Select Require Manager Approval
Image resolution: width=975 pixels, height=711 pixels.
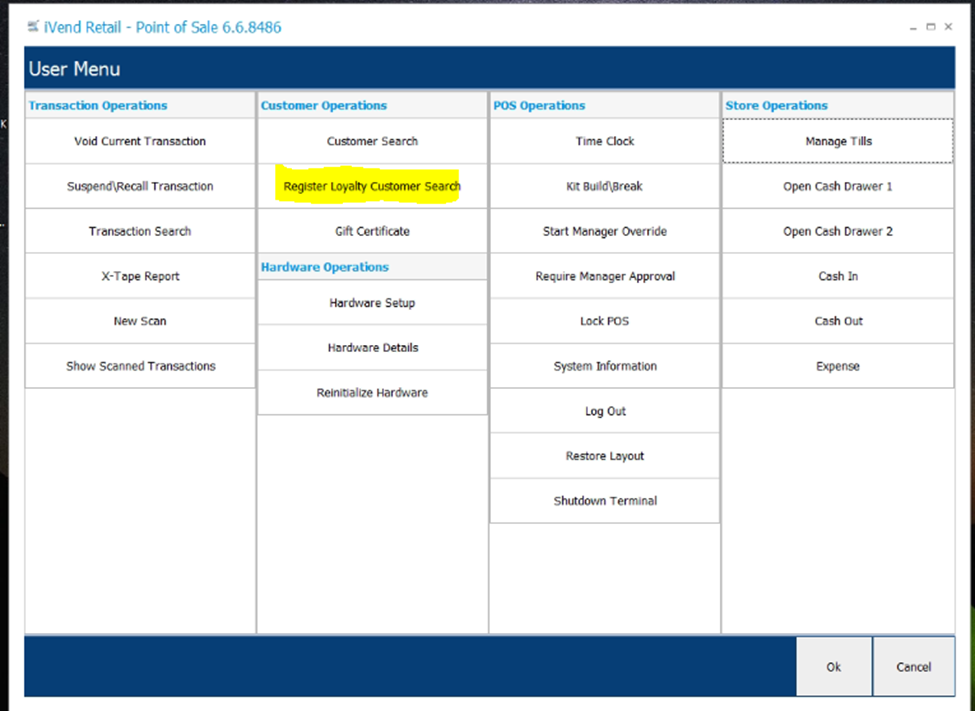[x=605, y=276]
